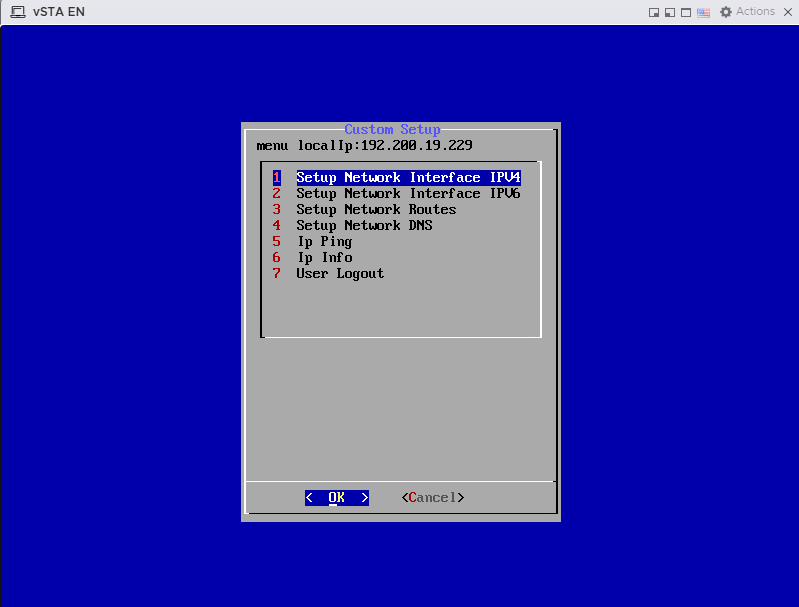The height and width of the screenshot is (607, 799).
Task: Click the Custom Setup dialog title
Action: coord(392,130)
